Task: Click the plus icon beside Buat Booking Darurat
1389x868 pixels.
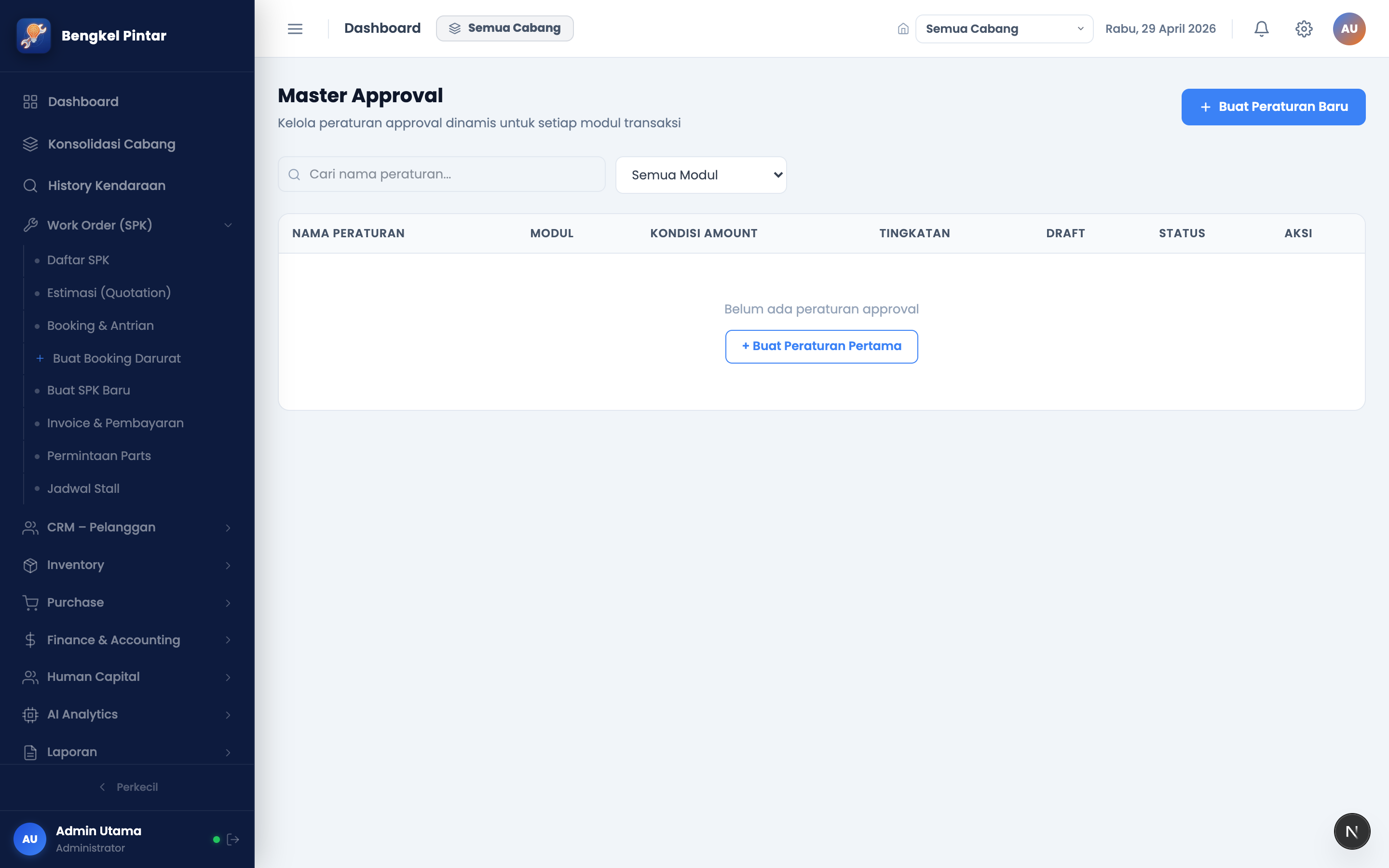Action: click(x=40, y=358)
